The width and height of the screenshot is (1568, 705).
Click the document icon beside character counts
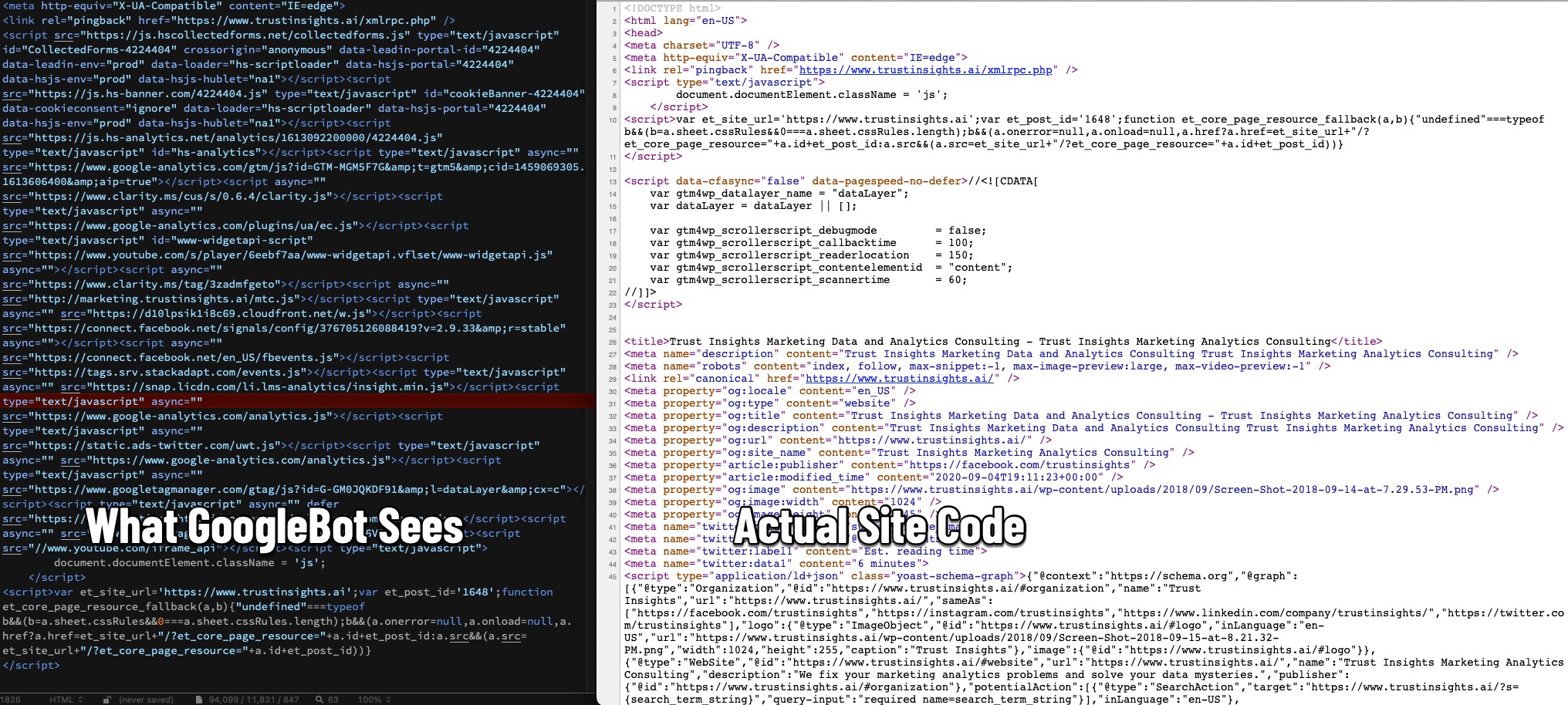point(199,700)
